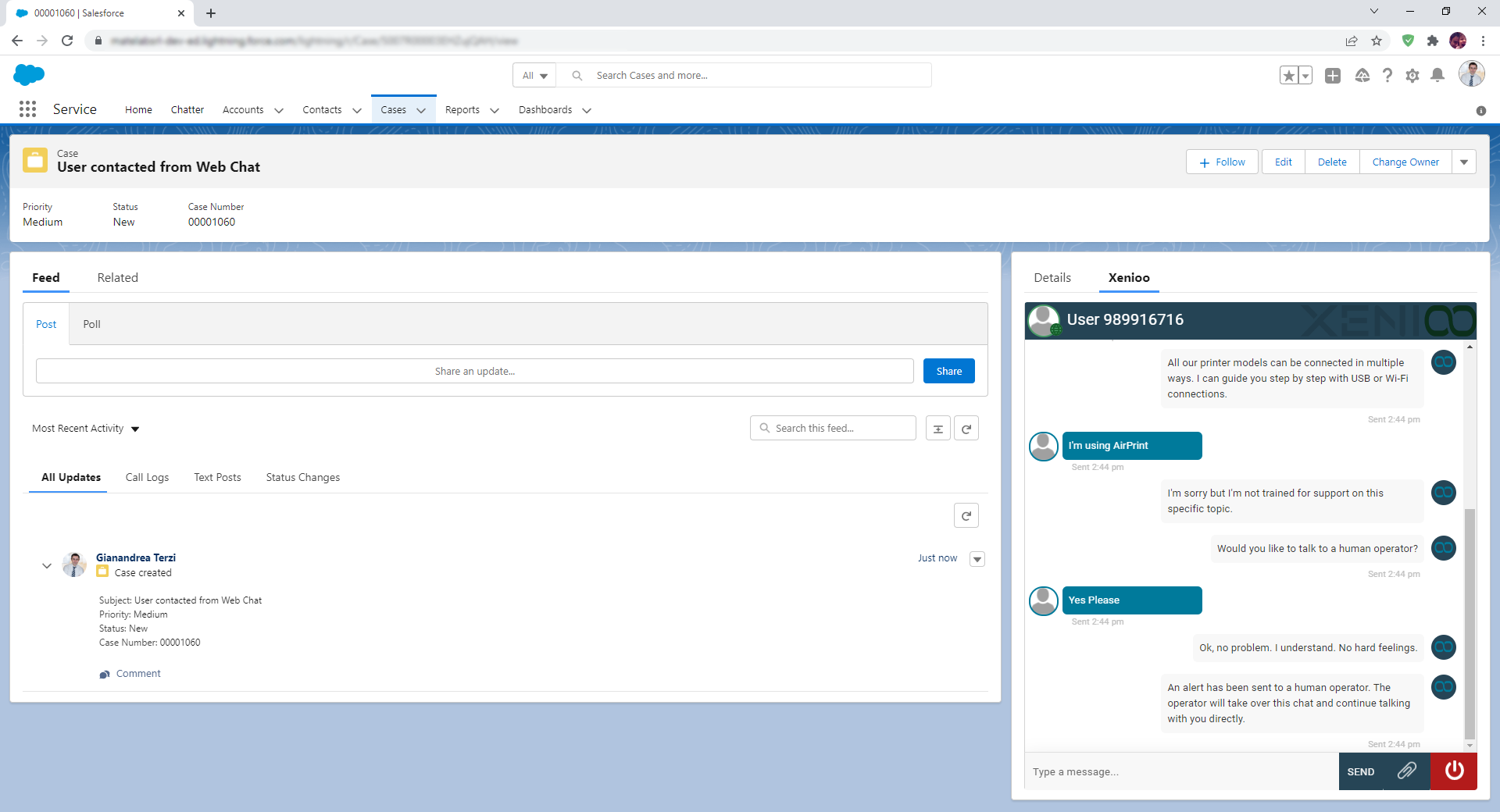Image resolution: width=1500 pixels, height=812 pixels.
Task: Click the red power button to end chat
Action: 1453,771
